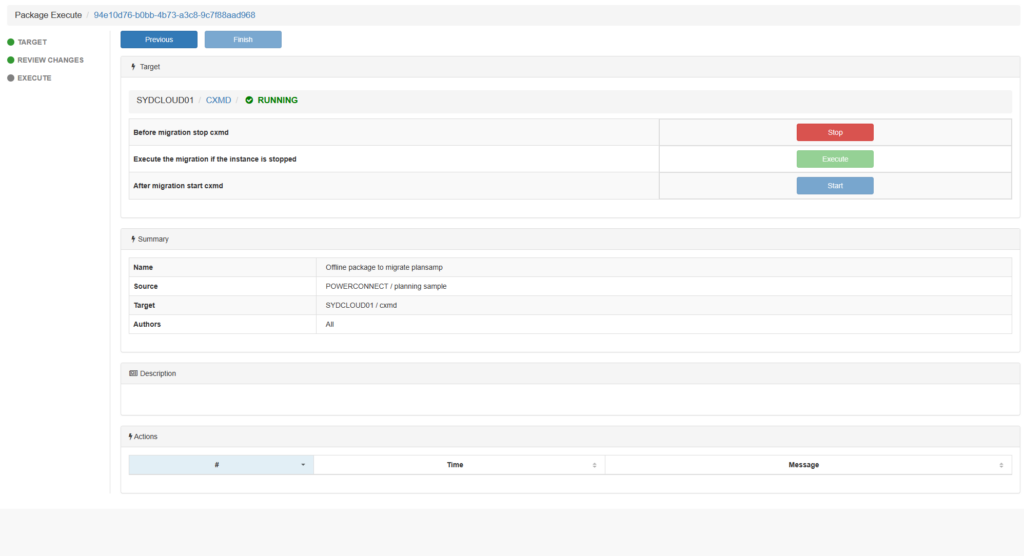Click the Actions panel bolt icon

pos(131,436)
